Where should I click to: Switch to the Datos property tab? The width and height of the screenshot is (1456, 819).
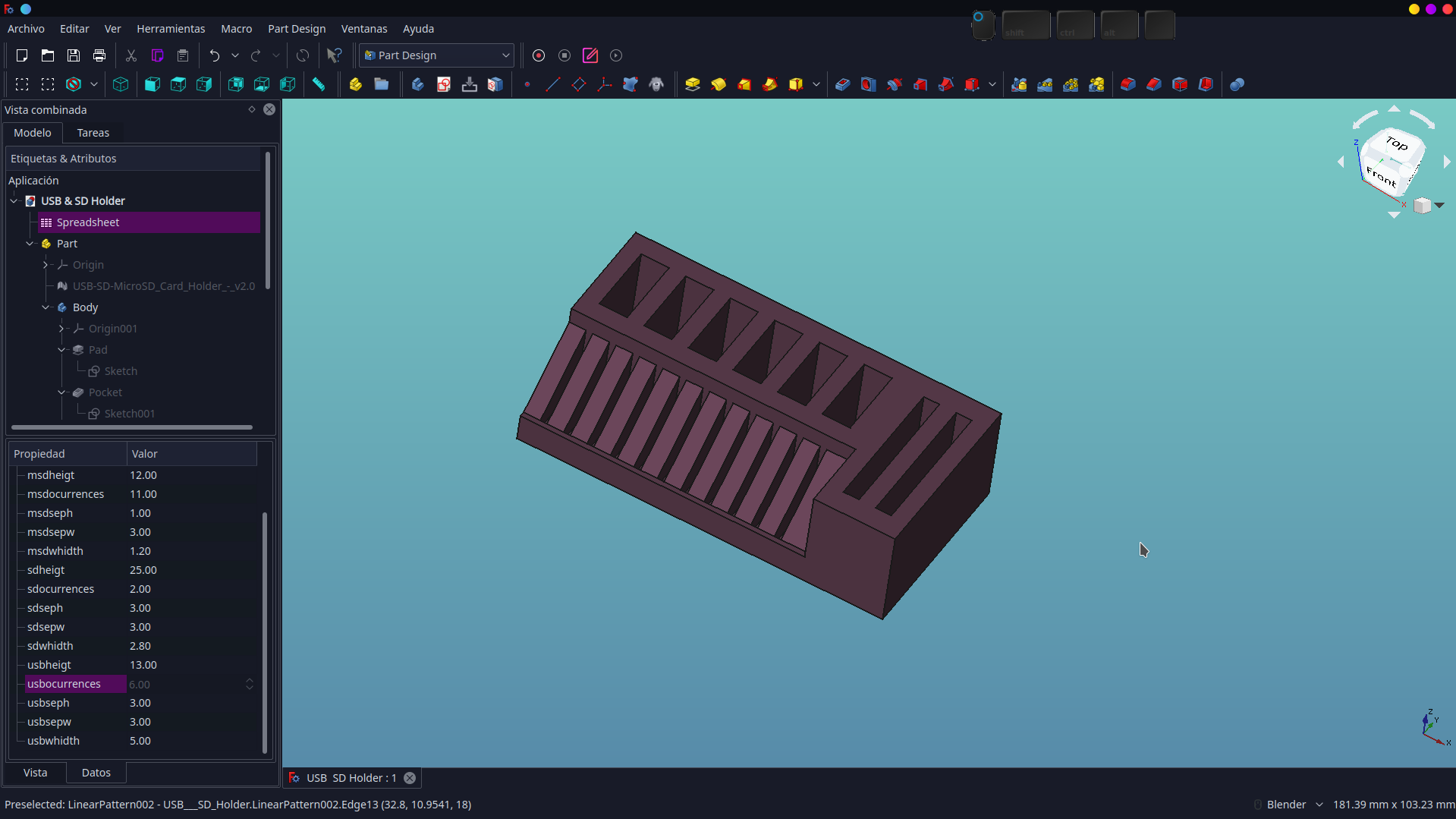96,773
